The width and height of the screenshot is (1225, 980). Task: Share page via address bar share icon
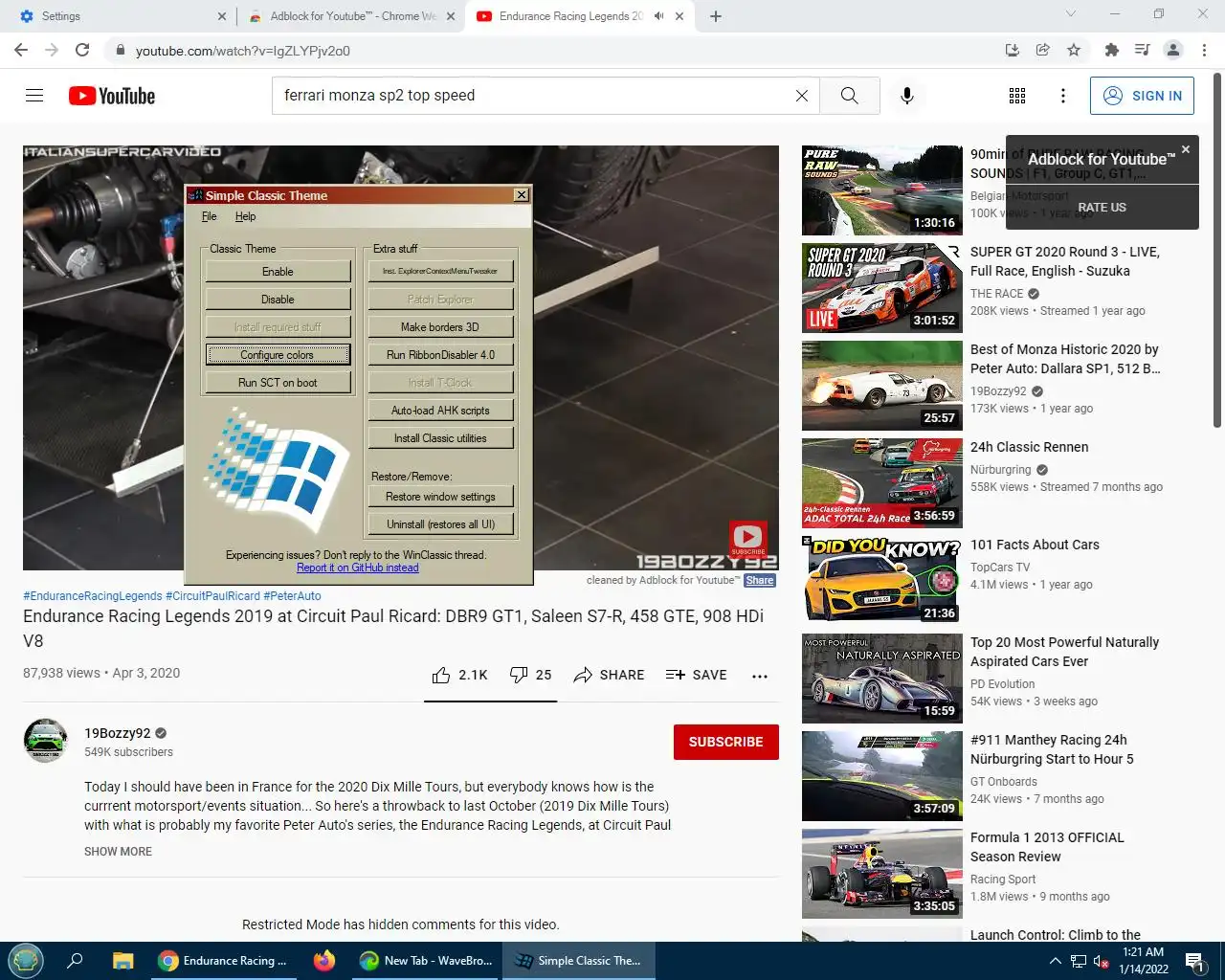pos(1043,51)
